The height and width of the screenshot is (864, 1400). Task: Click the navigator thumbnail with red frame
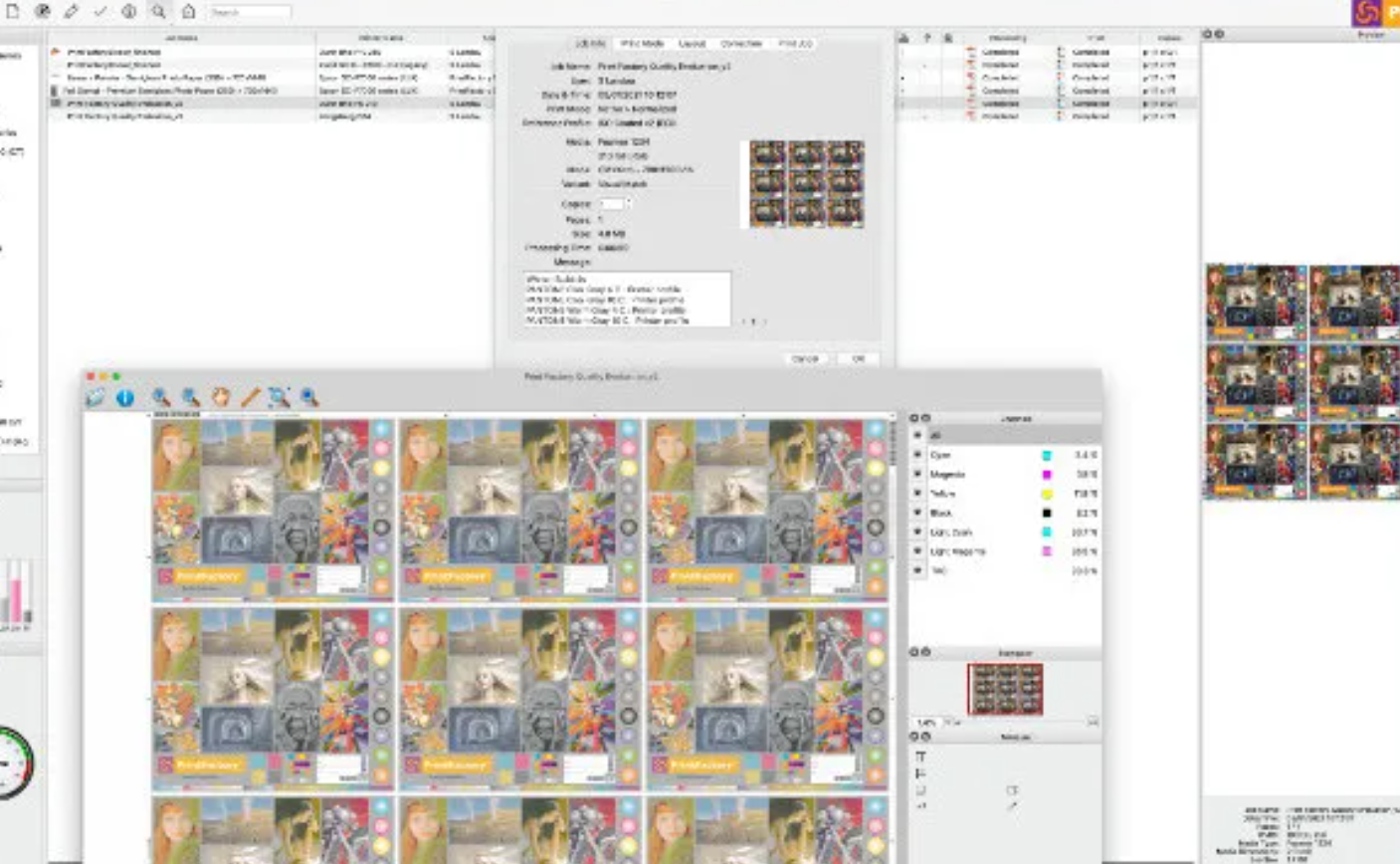(1005, 689)
